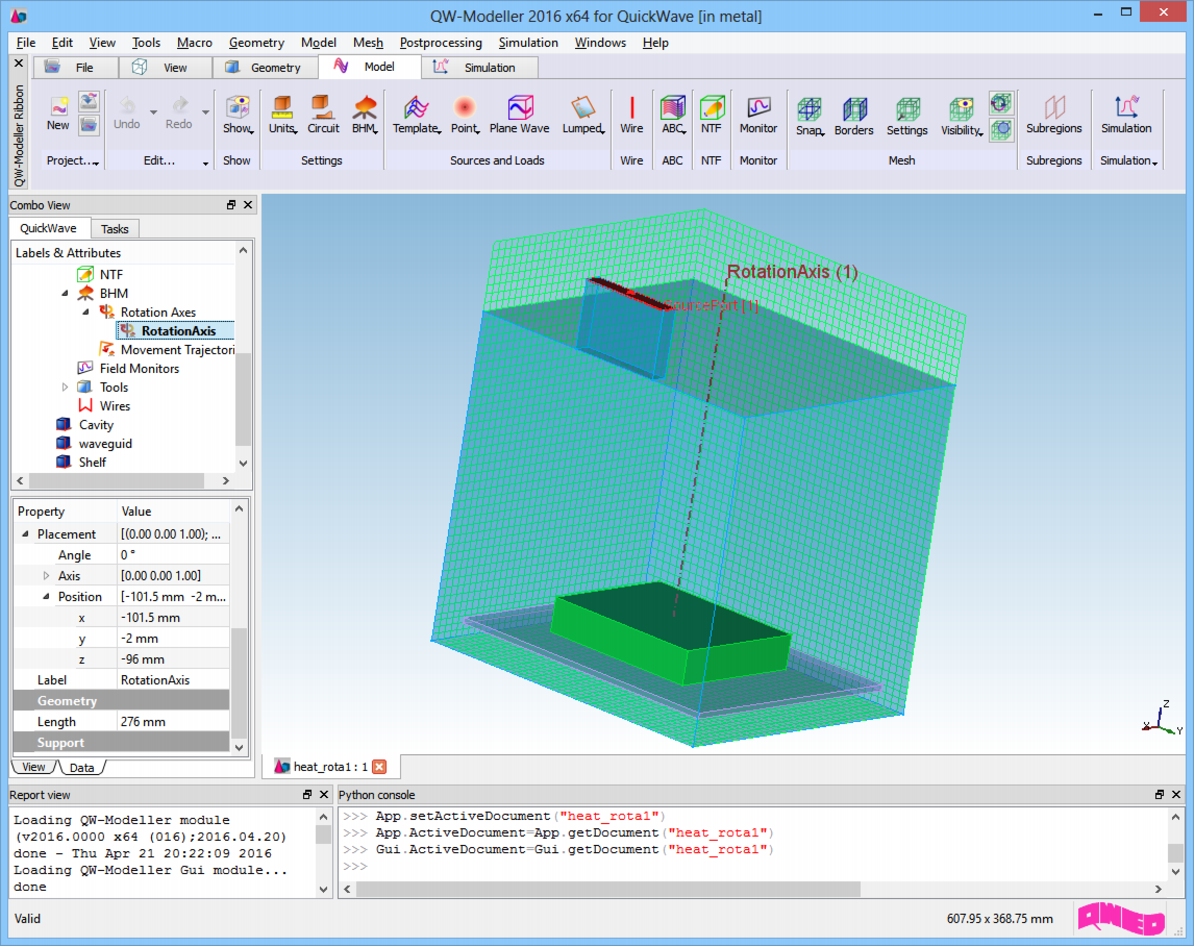Image resolution: width=1196 pixels, height=948 pixels.
Task: Collapse the Placement property group
Action: 25,534
